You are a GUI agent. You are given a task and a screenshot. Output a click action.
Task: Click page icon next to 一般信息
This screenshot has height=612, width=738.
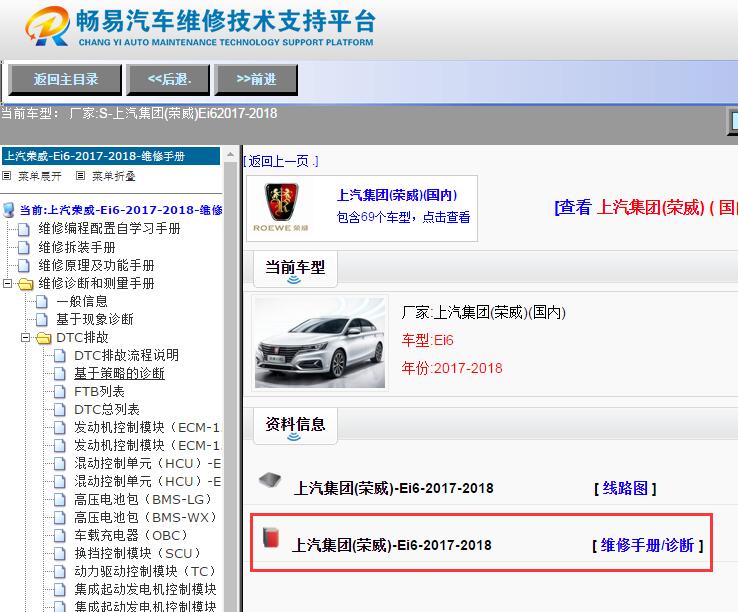pos(42,302)
